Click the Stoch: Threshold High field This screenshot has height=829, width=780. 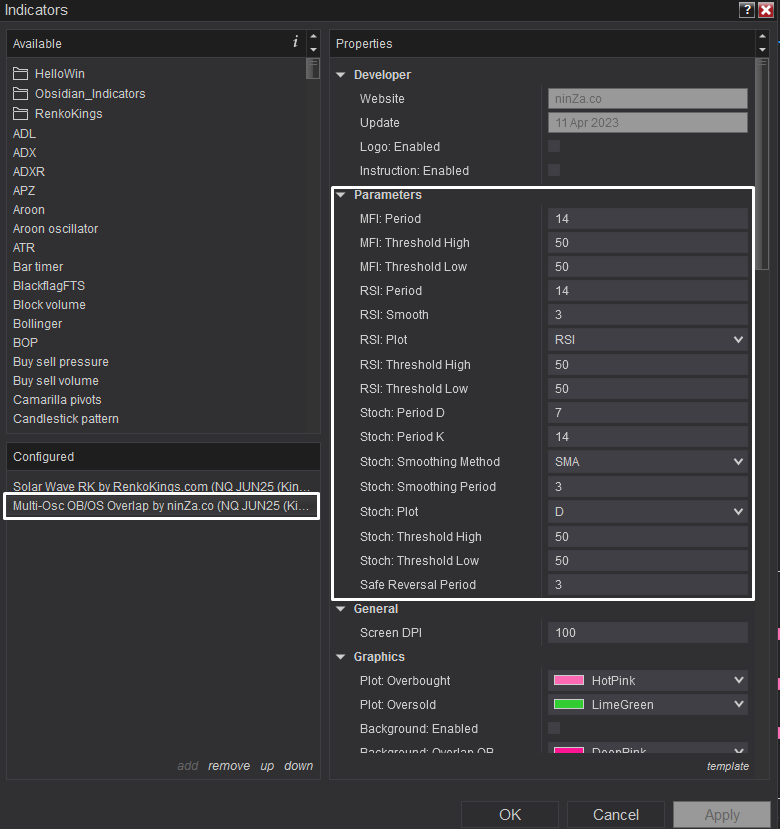click(648, 537)
